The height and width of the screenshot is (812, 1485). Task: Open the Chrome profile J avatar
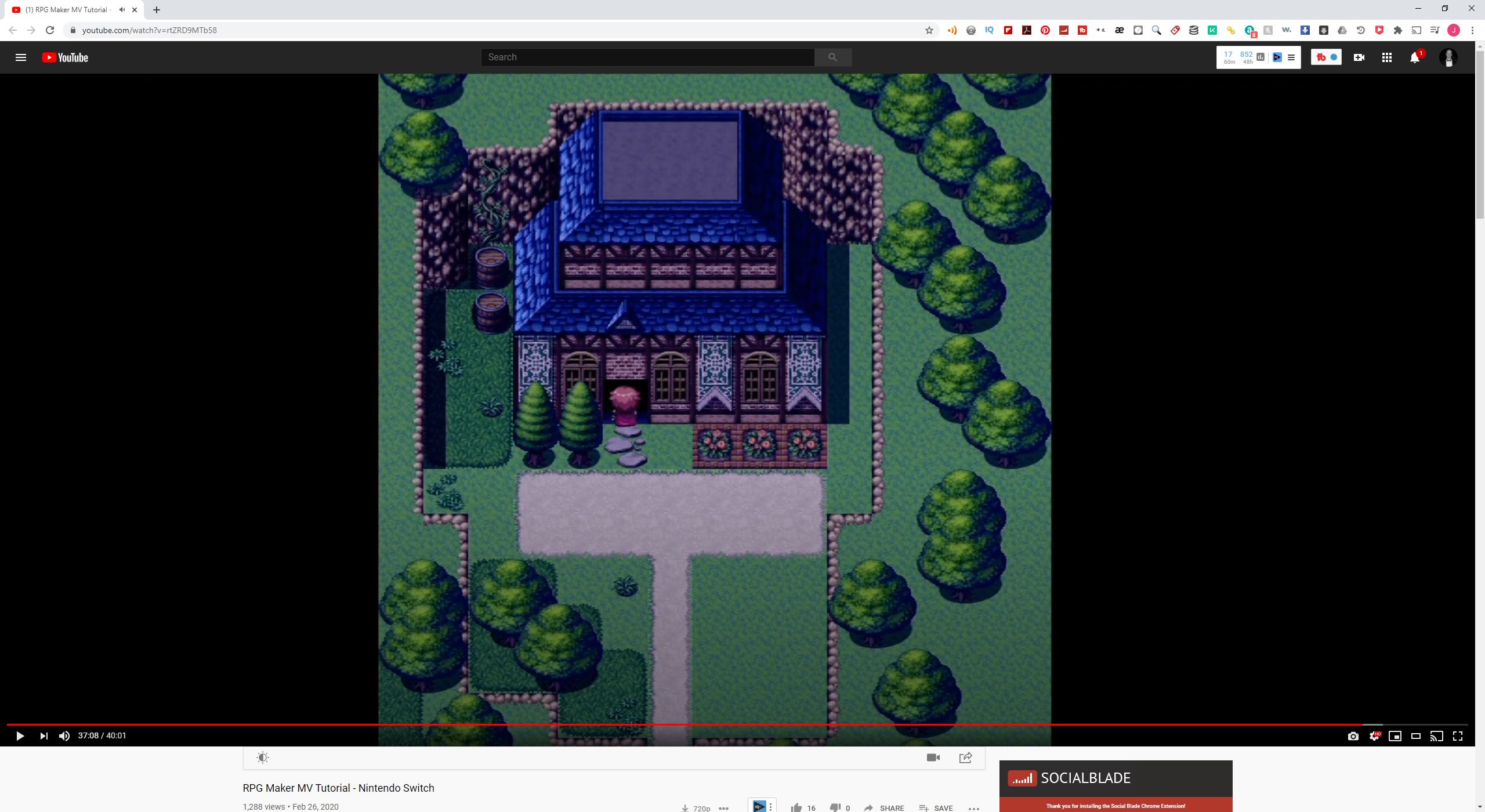[x=1454, y=30]
